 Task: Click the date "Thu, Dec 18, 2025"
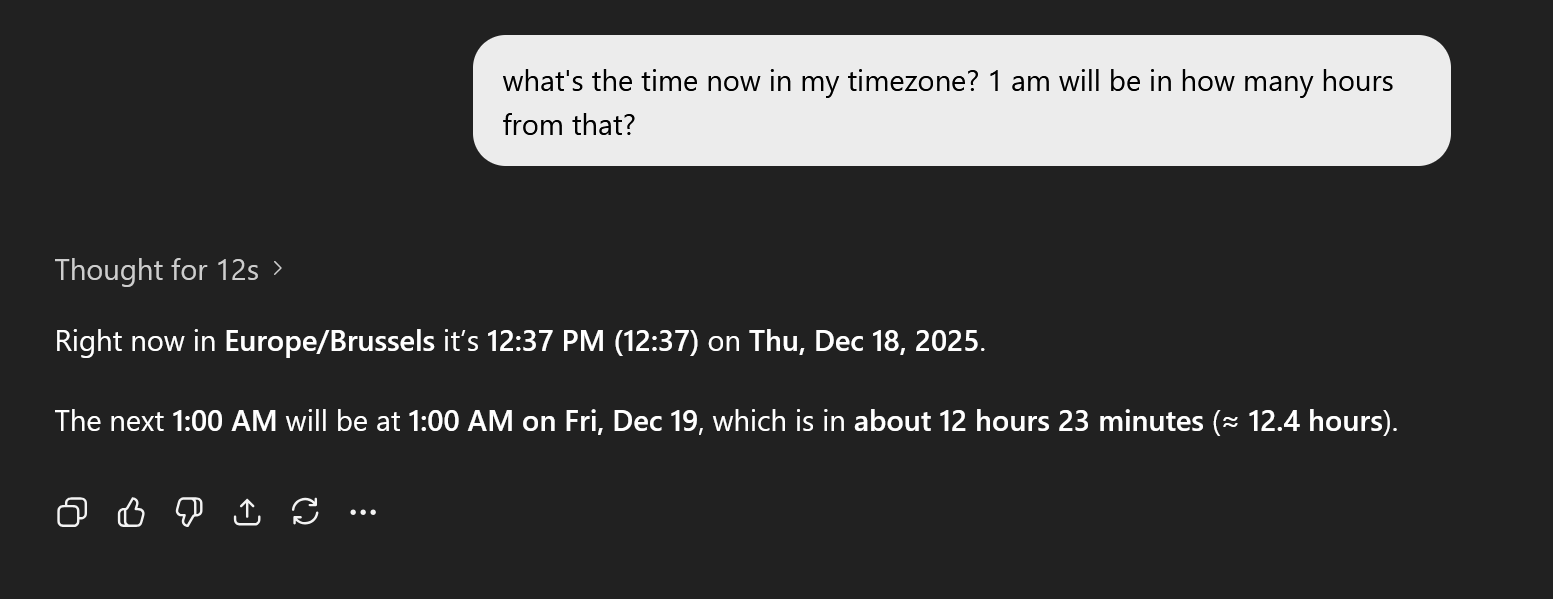coord(864,341)
